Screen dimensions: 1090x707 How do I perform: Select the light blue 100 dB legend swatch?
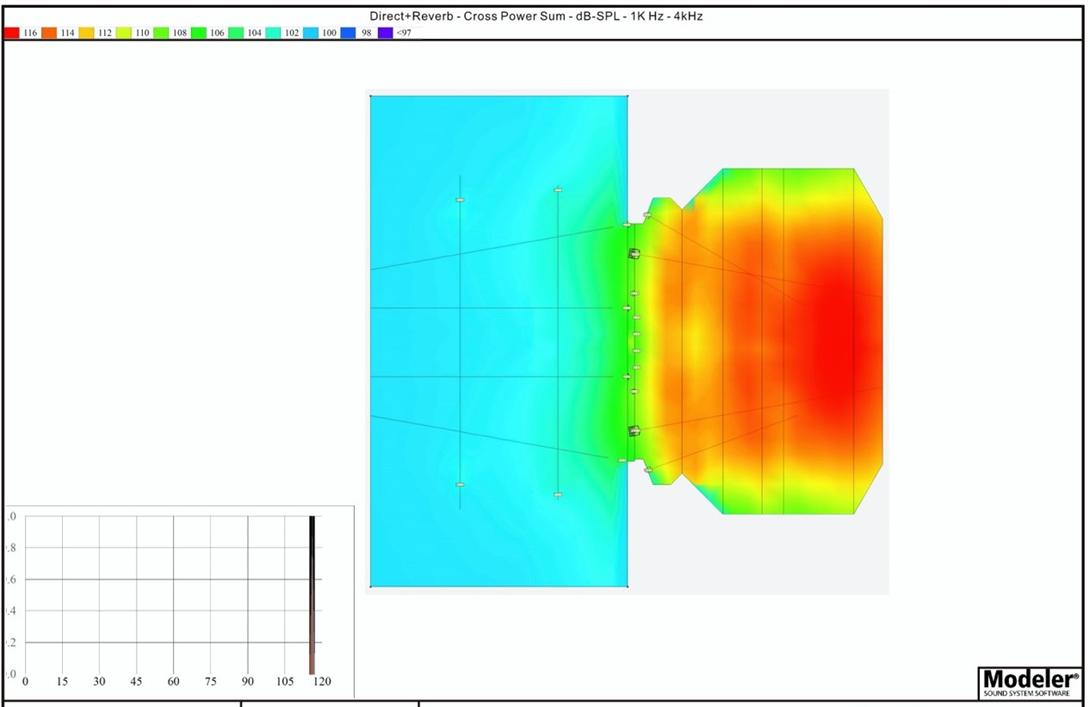310,33
